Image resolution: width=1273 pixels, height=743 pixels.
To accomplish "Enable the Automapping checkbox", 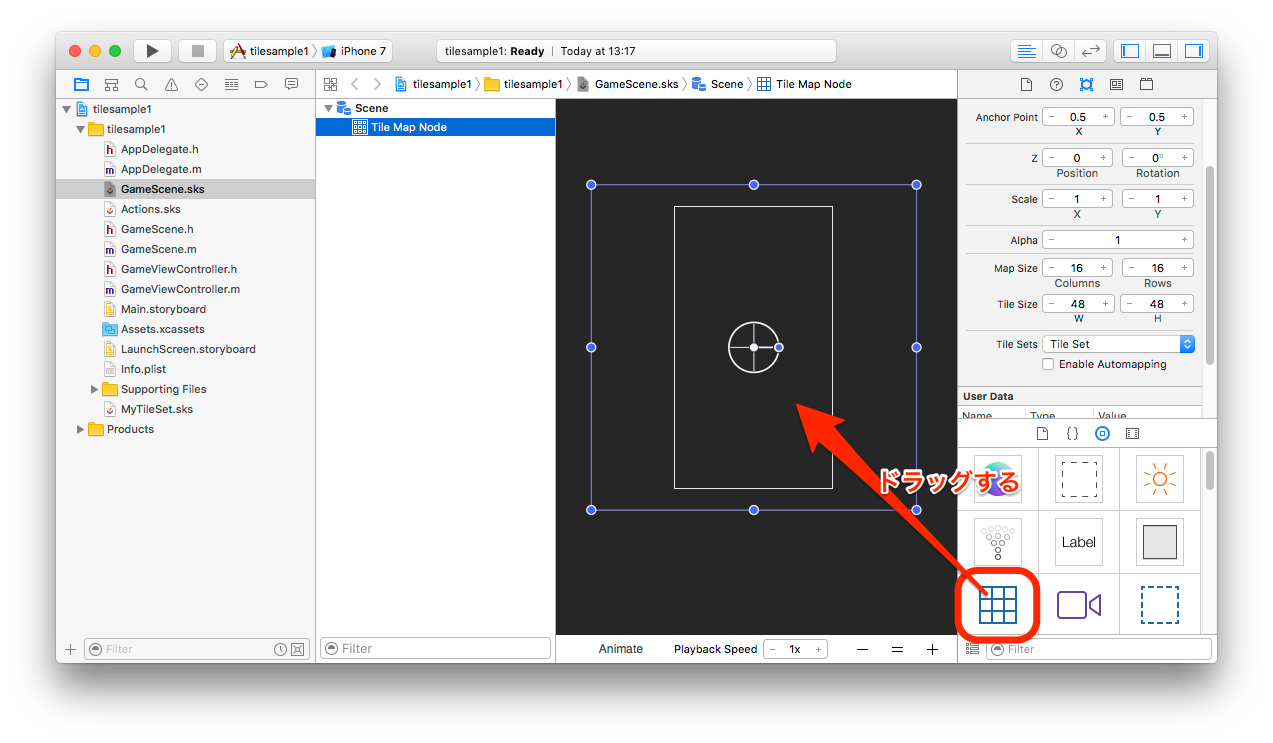I will pos(1049,364).
